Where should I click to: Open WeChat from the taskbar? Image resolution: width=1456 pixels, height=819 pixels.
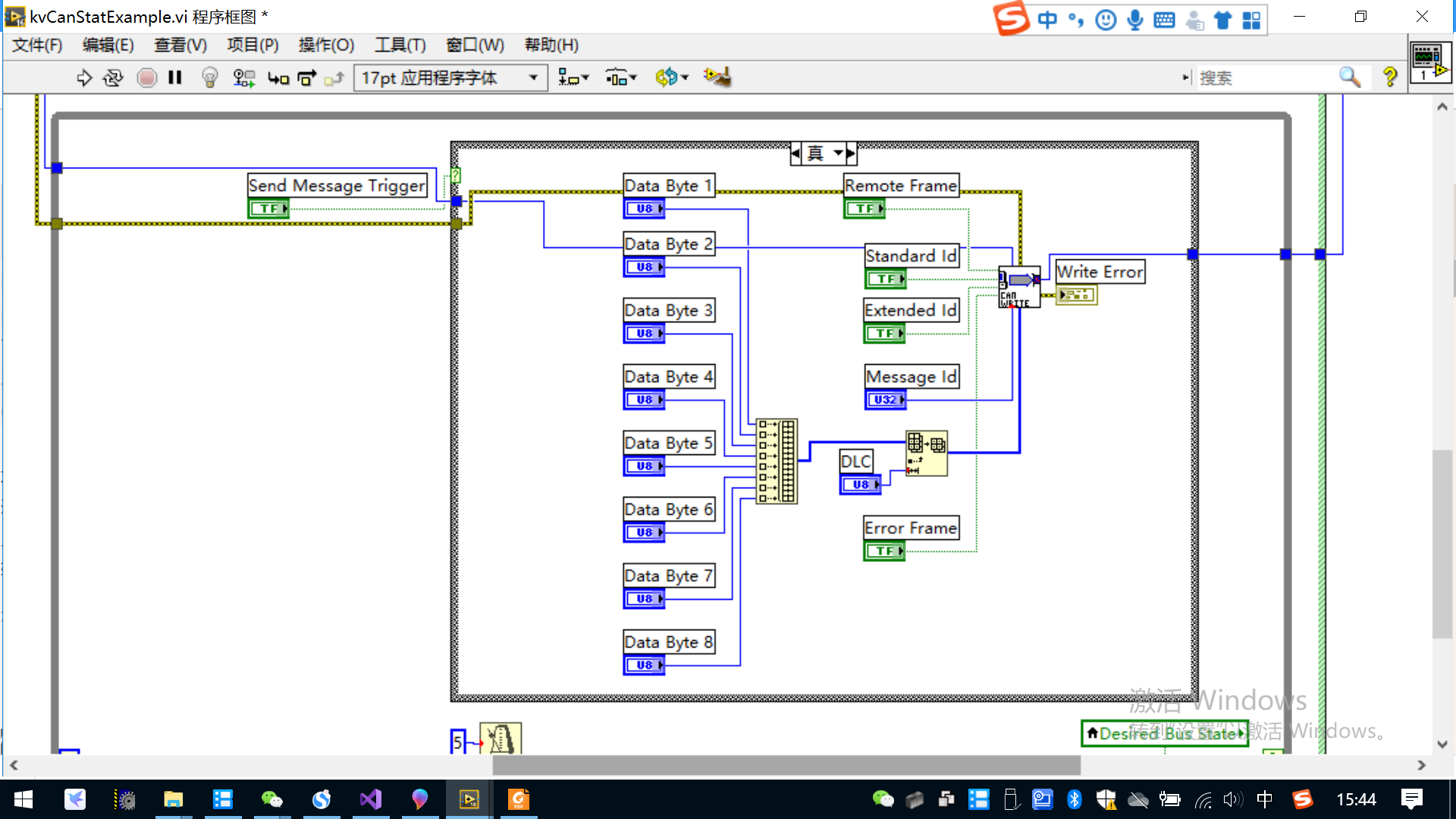271,799
